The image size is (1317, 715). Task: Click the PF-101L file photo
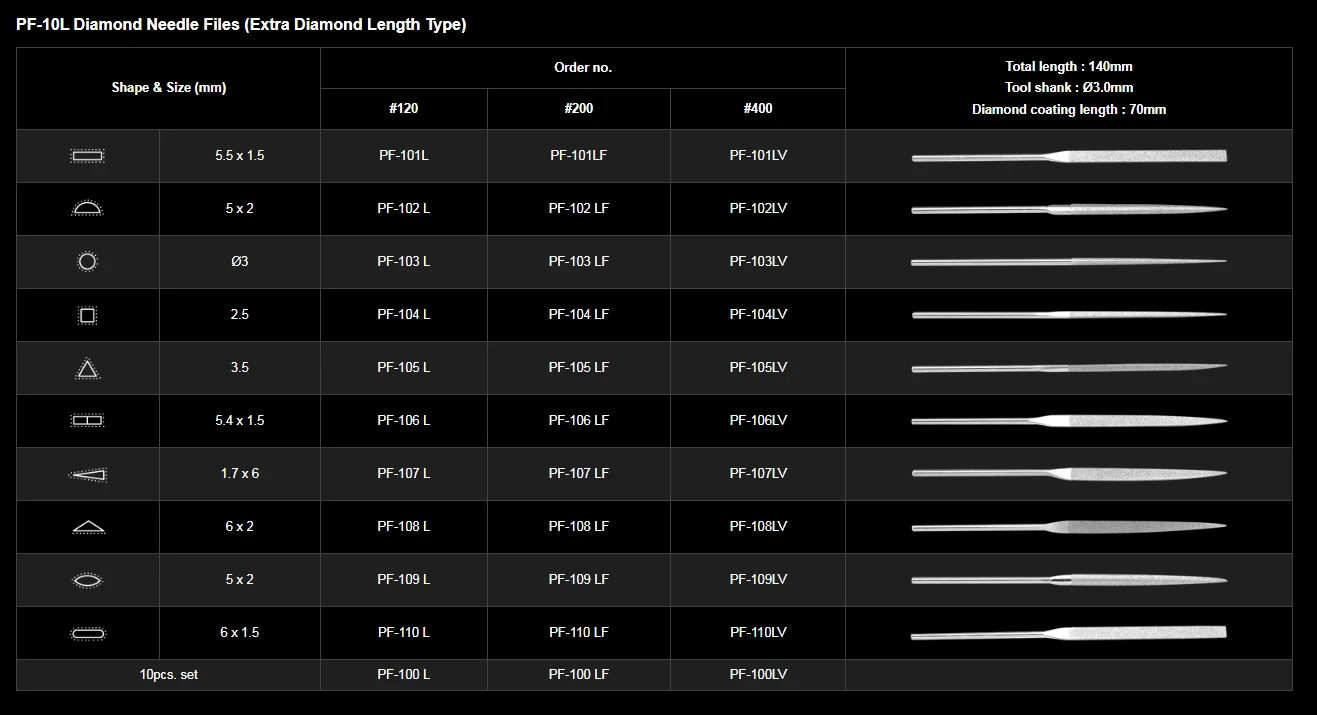[1068, 156]
